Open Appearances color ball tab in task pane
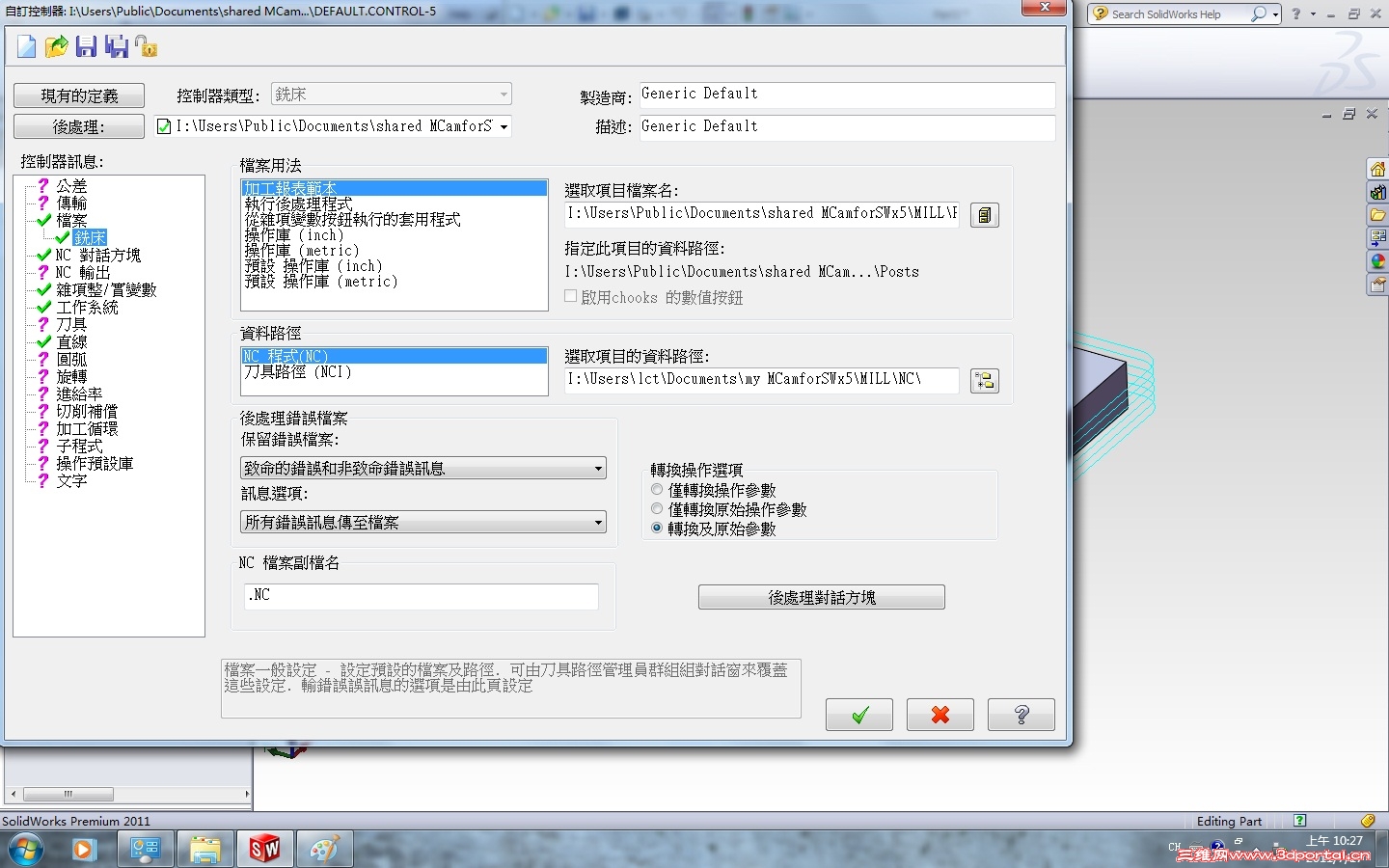Screen dimensions: 1389x868 [x=1378, y=261]
